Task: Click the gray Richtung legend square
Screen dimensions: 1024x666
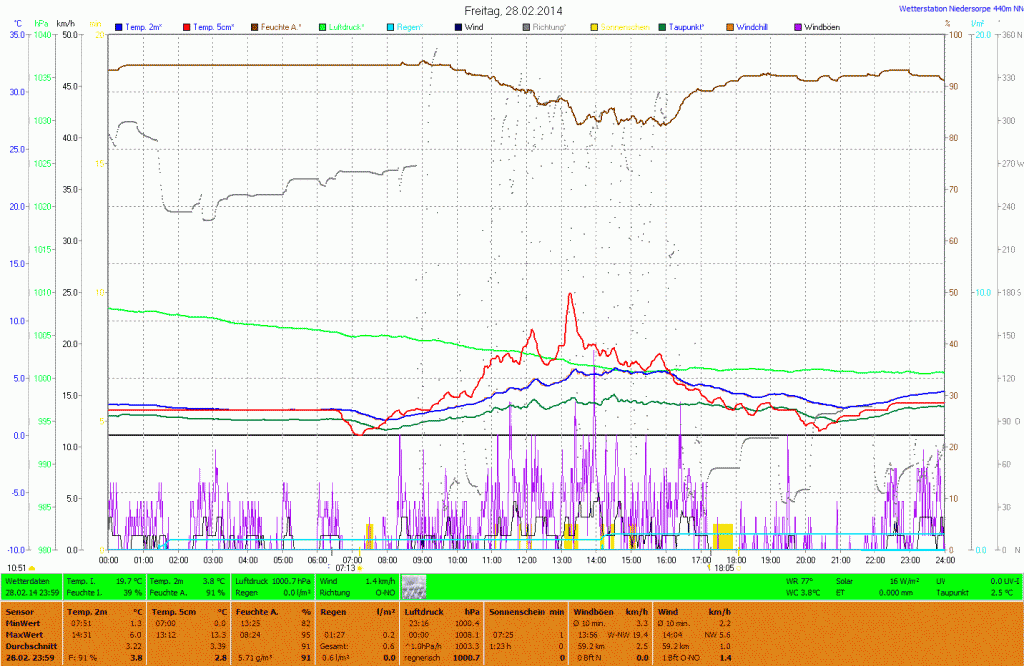Action: (x=527, y=26)
